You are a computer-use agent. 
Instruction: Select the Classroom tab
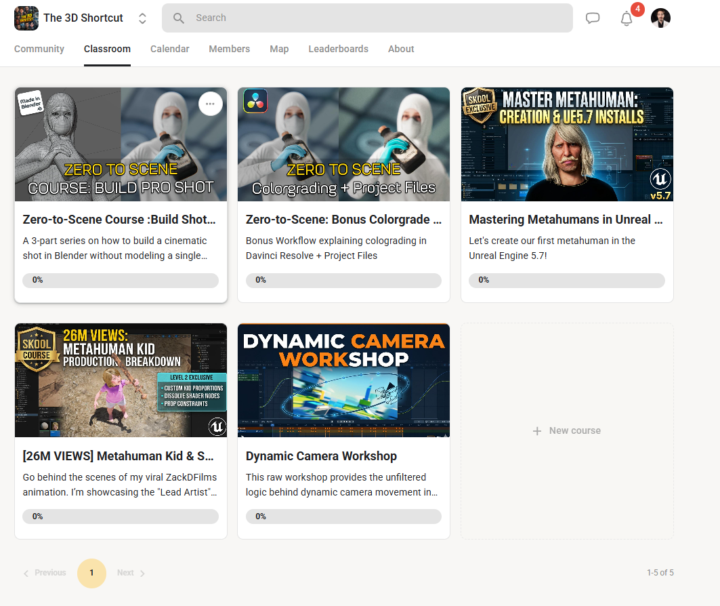click(107, 49)
